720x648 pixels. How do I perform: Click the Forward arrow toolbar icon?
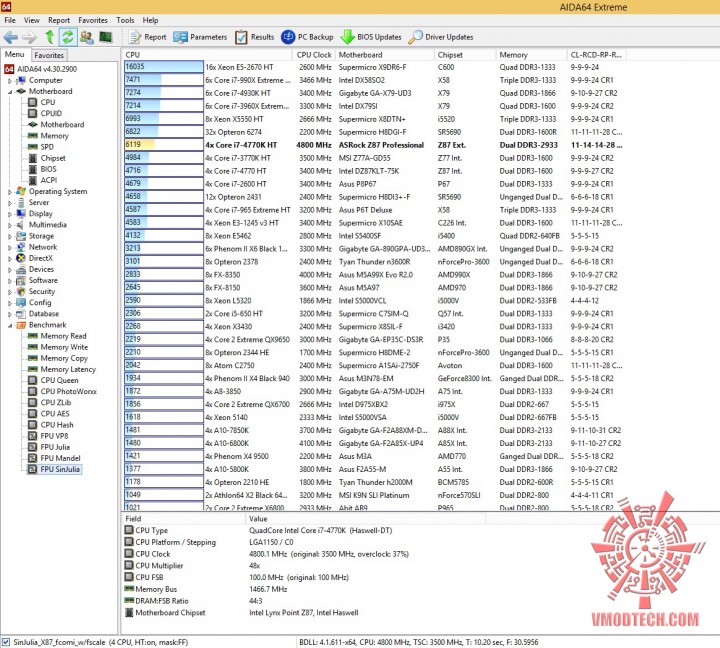click(x=29, y=37)
